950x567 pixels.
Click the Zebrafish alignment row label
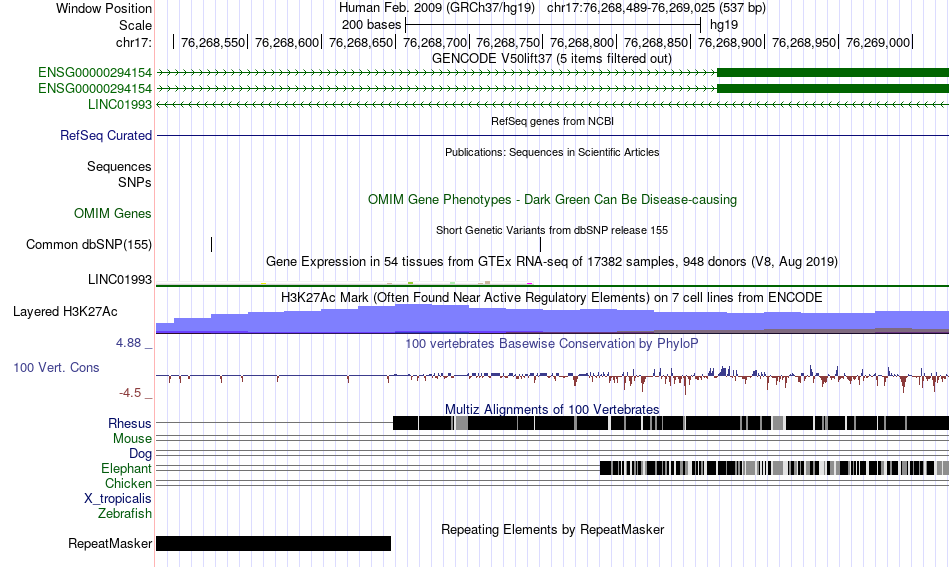[x=125, y=513]
